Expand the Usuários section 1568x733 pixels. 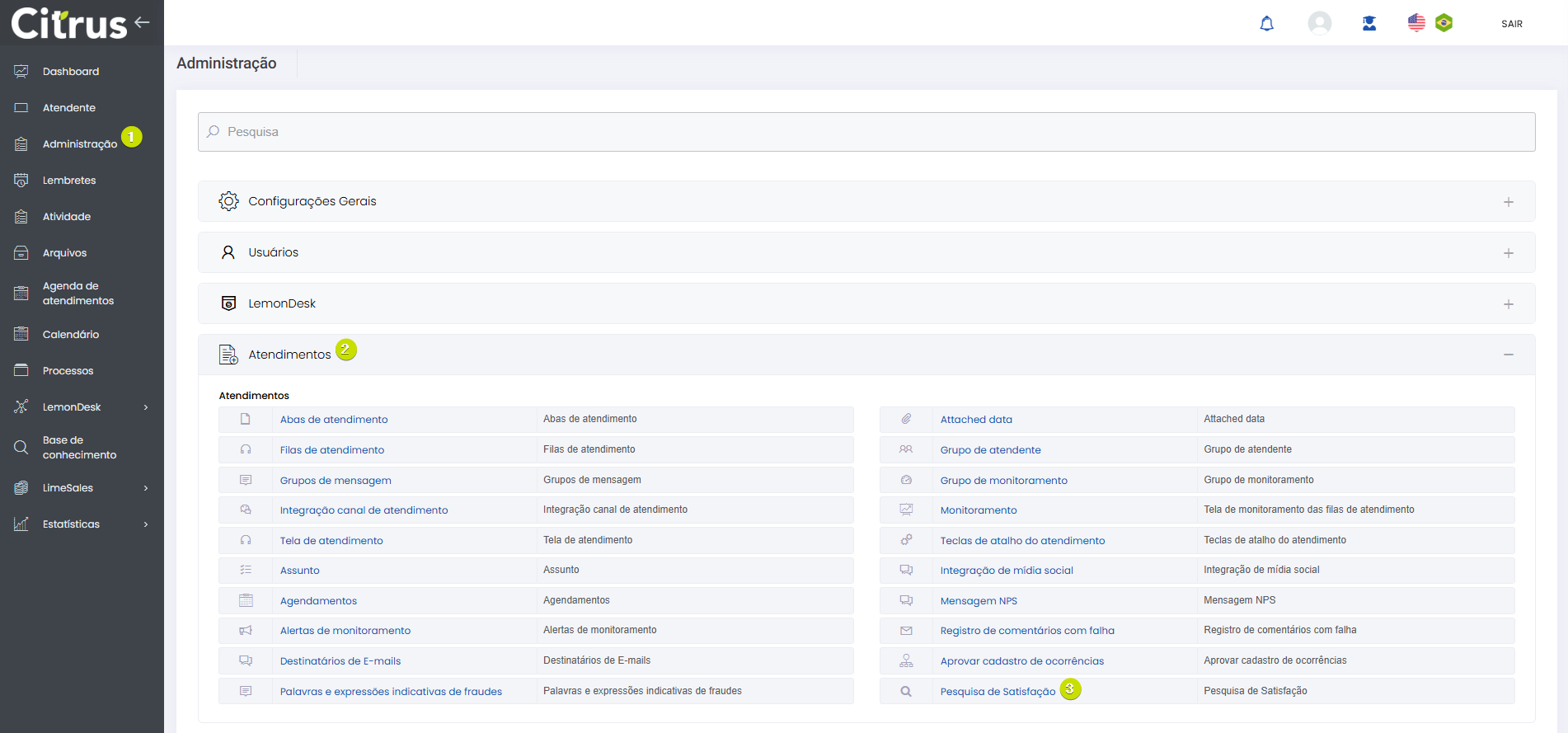[x=1508, y=253]
